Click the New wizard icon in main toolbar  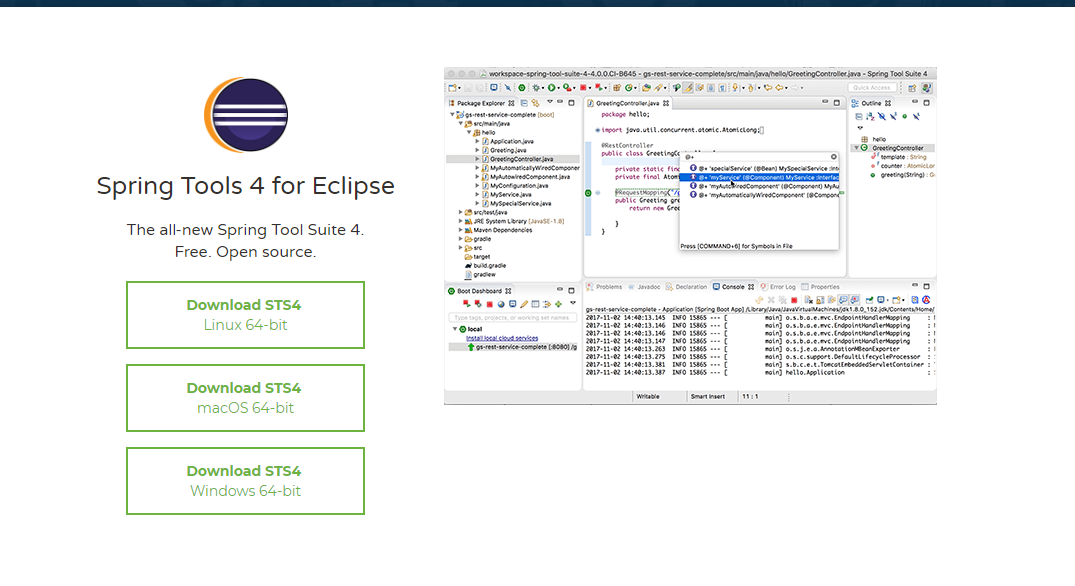coord(452,88)
